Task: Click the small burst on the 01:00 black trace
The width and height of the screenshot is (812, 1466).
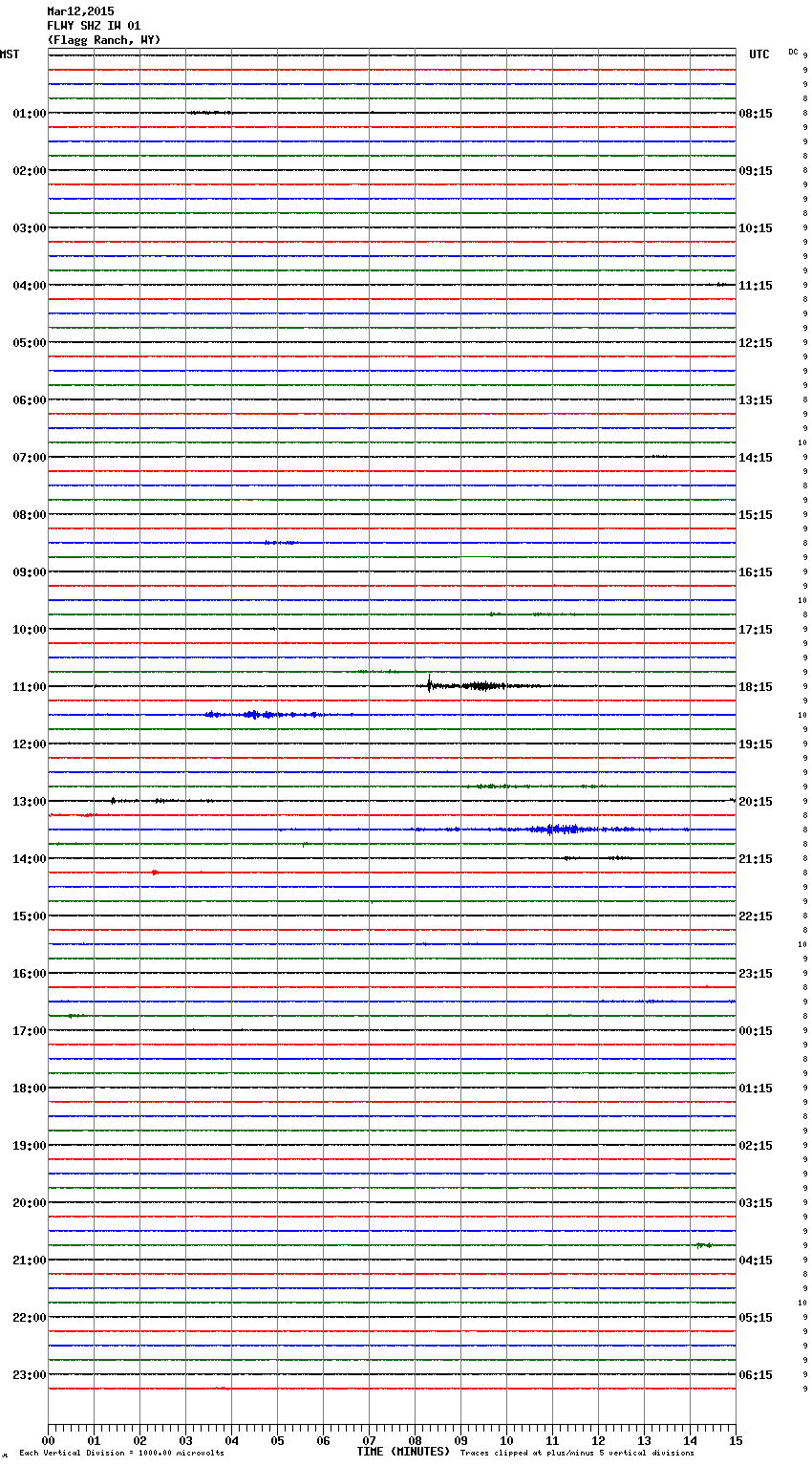Action: (209, 113)
